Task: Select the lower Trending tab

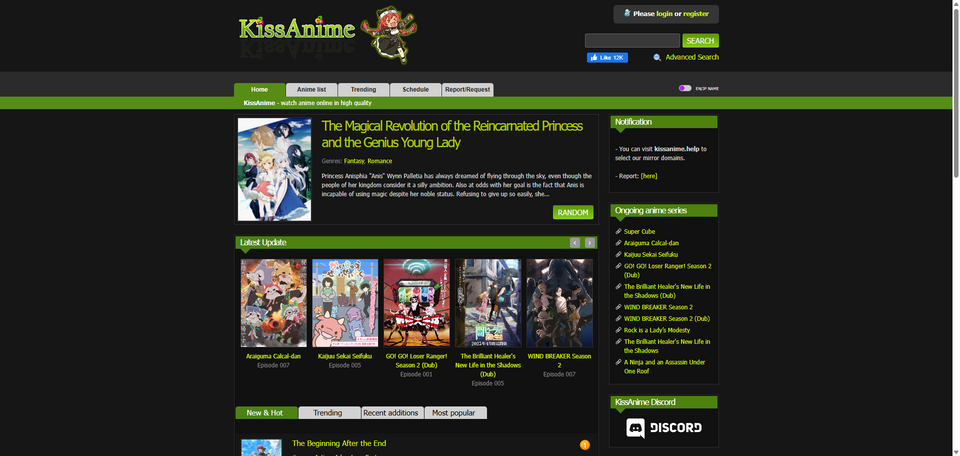Action: click(x=329, y=413)
